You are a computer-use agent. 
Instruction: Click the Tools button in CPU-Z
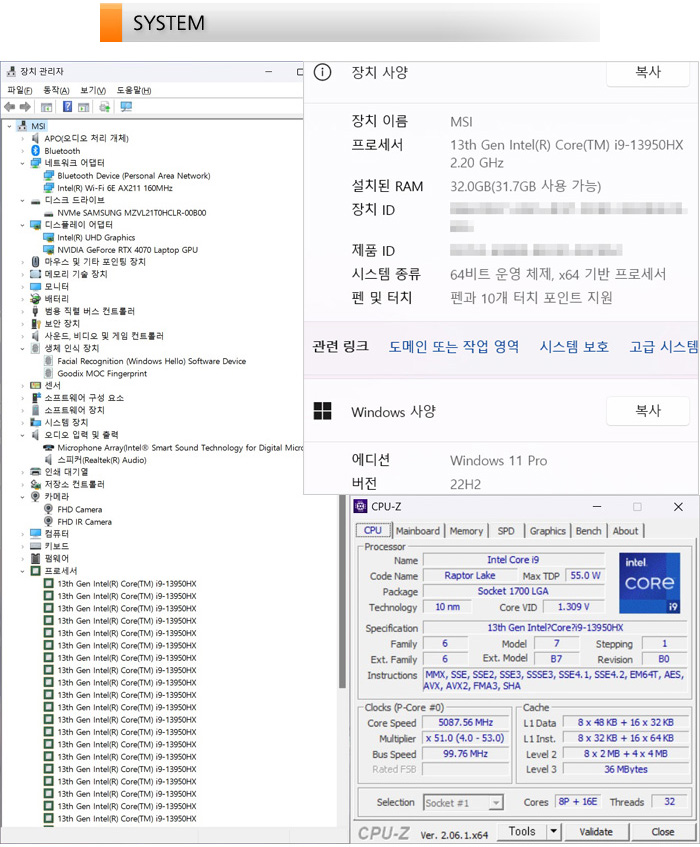coord(522,831)
